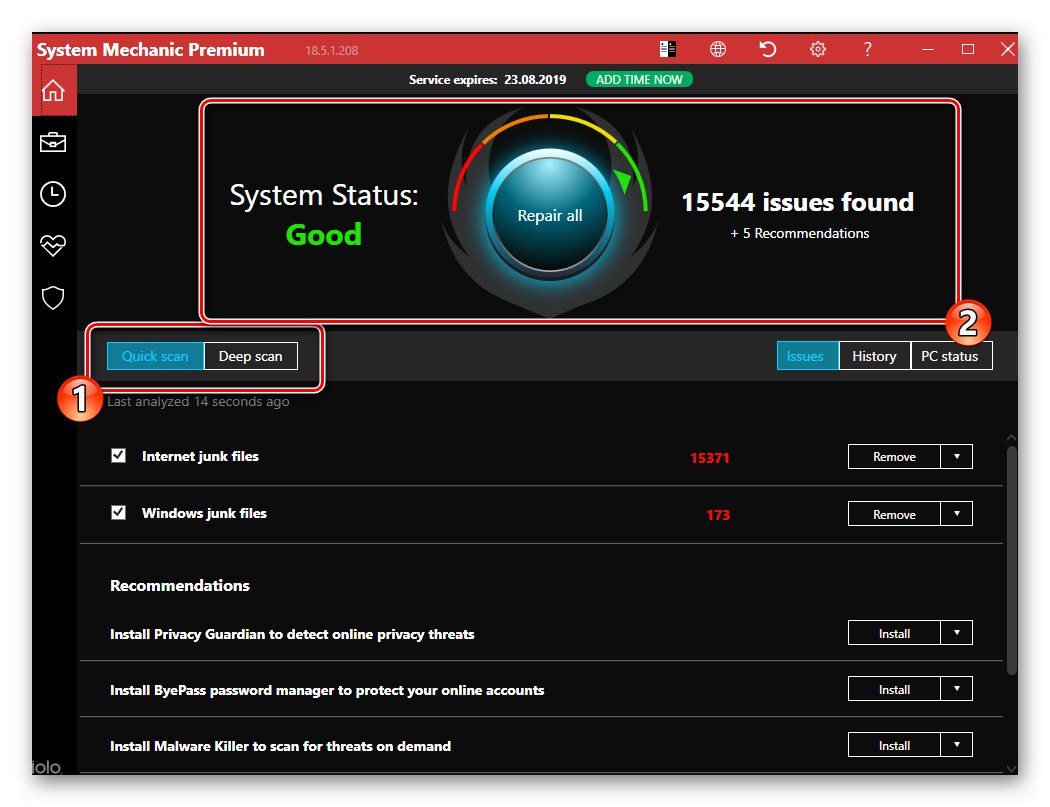Uncheck Windows junk files checkbox
Viewport: 1050px width, 807px height.
pos(119,512)
